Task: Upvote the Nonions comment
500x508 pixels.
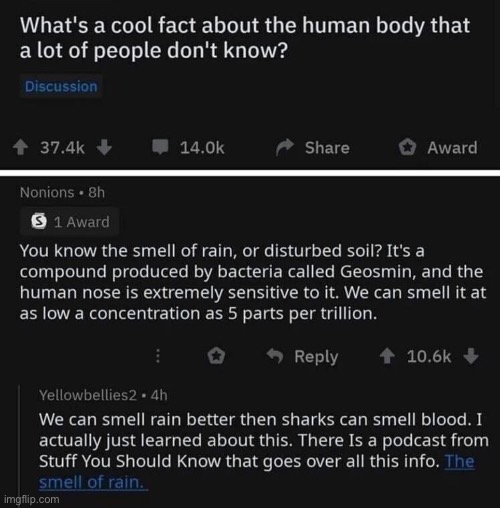Action: coord(387,356)
